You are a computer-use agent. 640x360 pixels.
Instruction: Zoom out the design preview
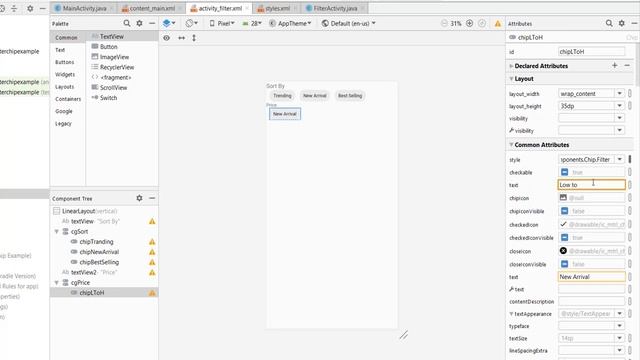(x=444, y=23)
